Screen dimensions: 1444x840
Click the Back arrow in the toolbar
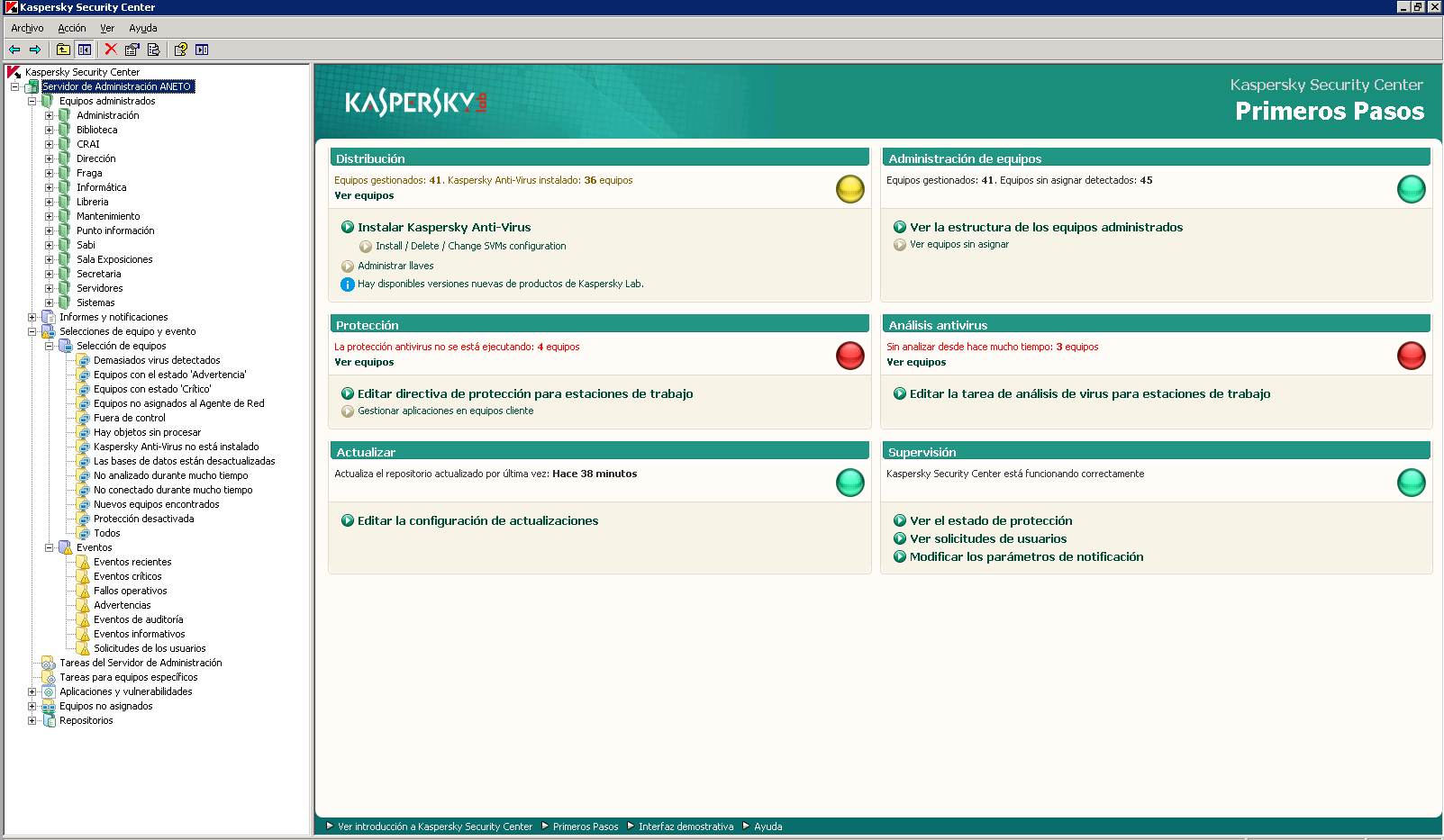coord(14,50)
